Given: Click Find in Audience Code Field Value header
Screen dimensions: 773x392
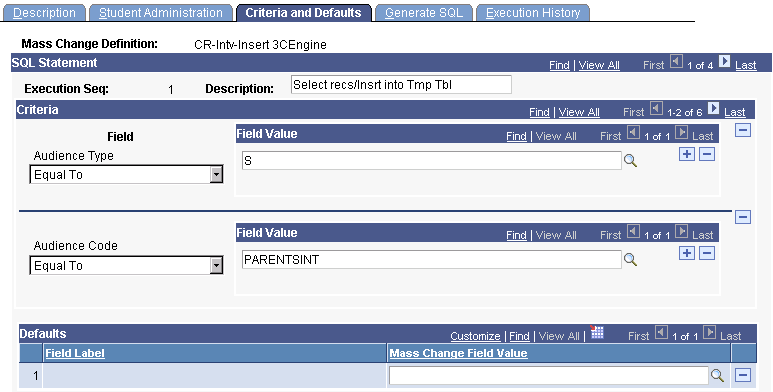Looking at the screenshot, I should tap(516, 235).
